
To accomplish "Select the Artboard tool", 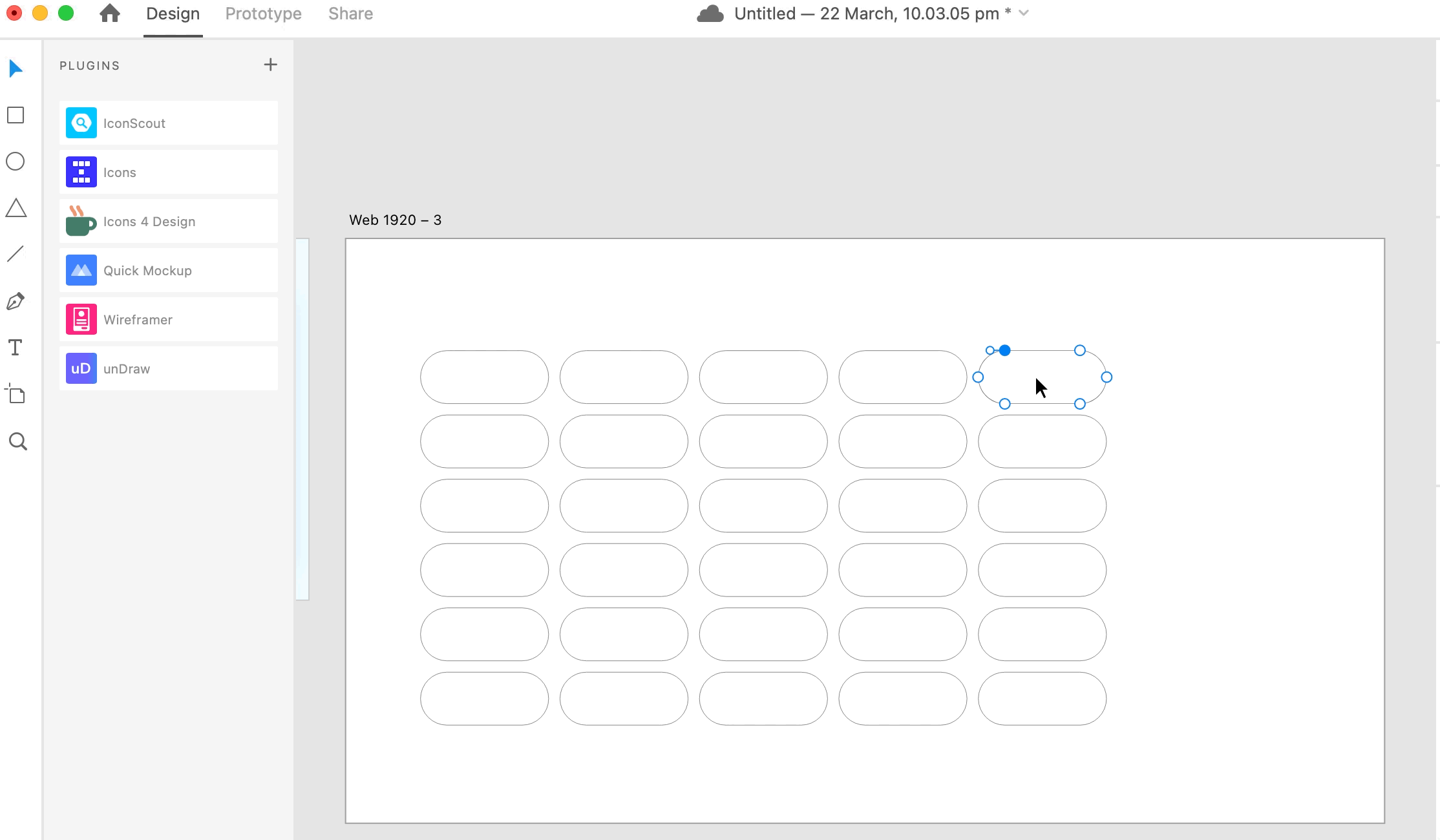I will pyautogui.click(x=16, y=394).
